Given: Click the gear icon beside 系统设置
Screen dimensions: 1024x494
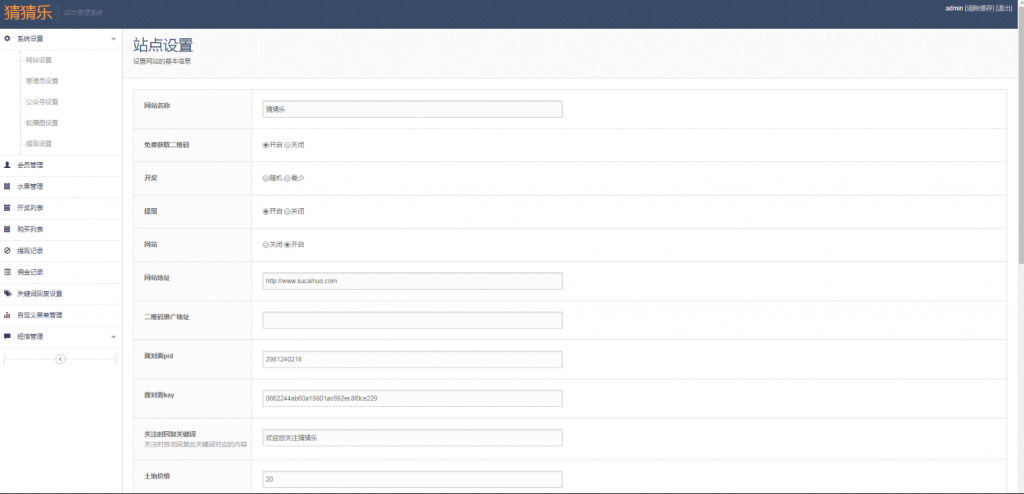Looking at the screenshot, I should click(x=8, y=39).
